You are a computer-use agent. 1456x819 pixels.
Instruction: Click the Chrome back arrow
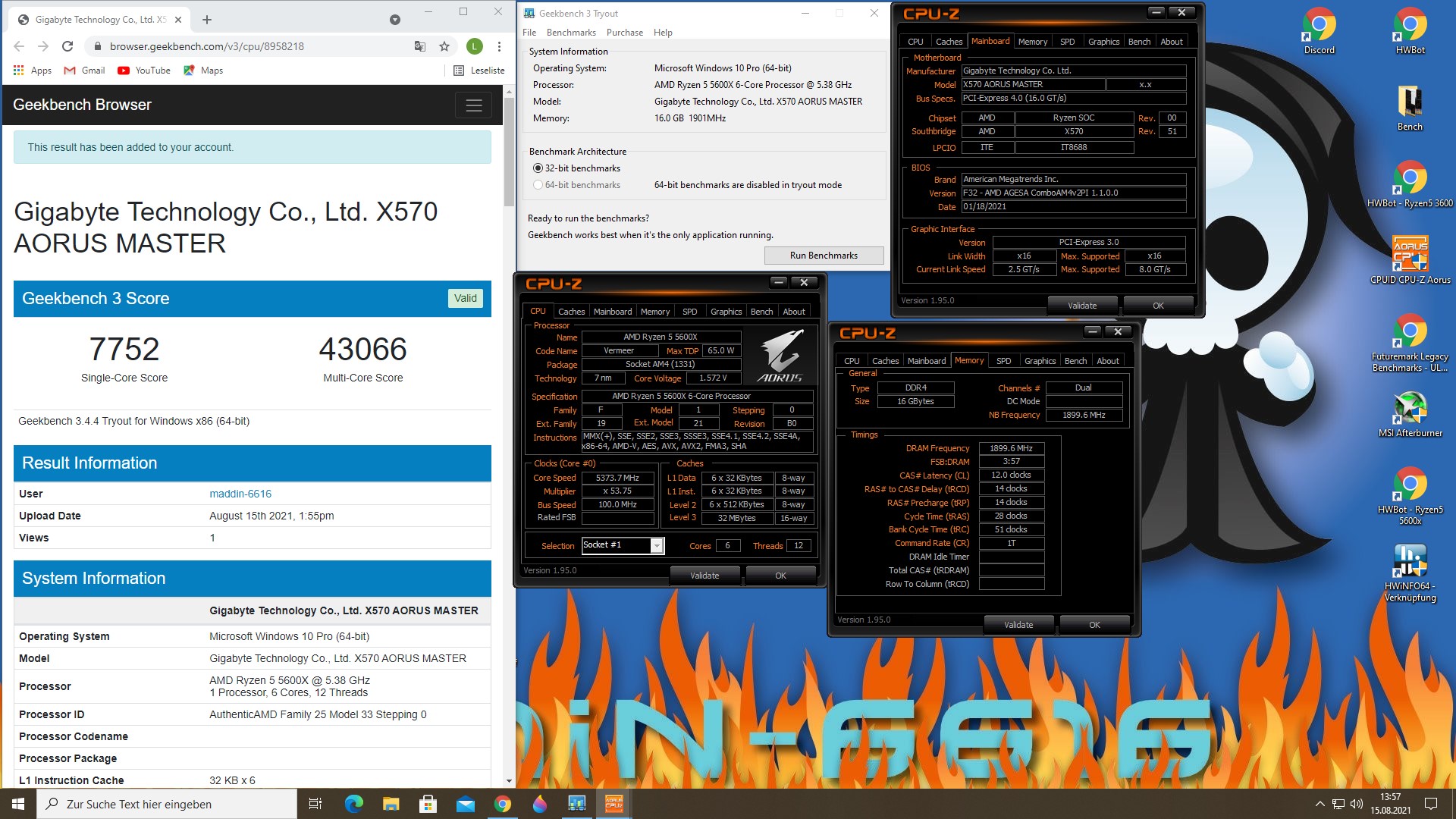19,46
